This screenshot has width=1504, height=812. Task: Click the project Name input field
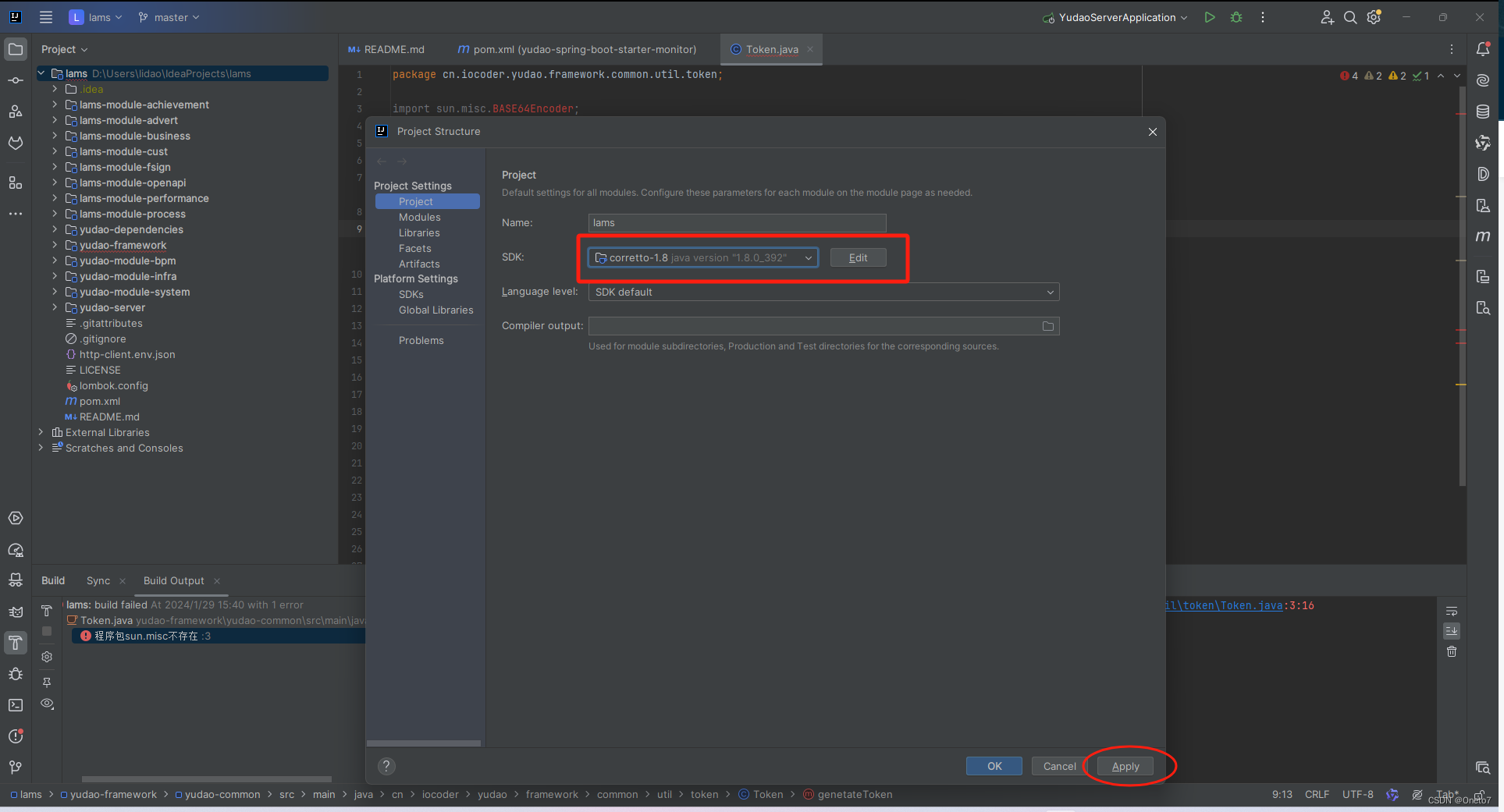click(737, 222)
